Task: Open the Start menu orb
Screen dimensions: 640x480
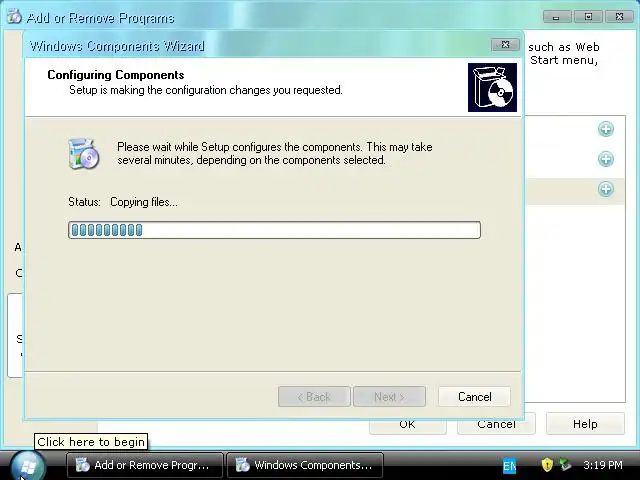Action: click(27, 466)
